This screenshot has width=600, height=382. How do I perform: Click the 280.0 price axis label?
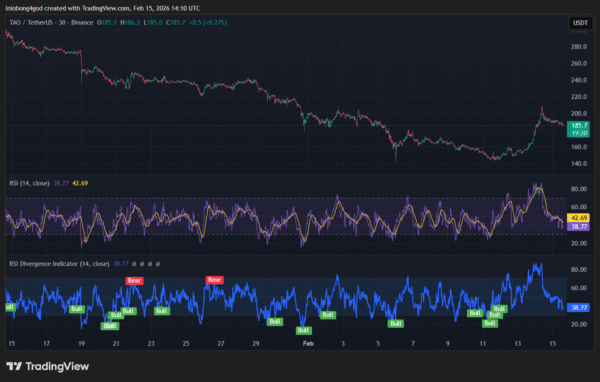(579, 47)
